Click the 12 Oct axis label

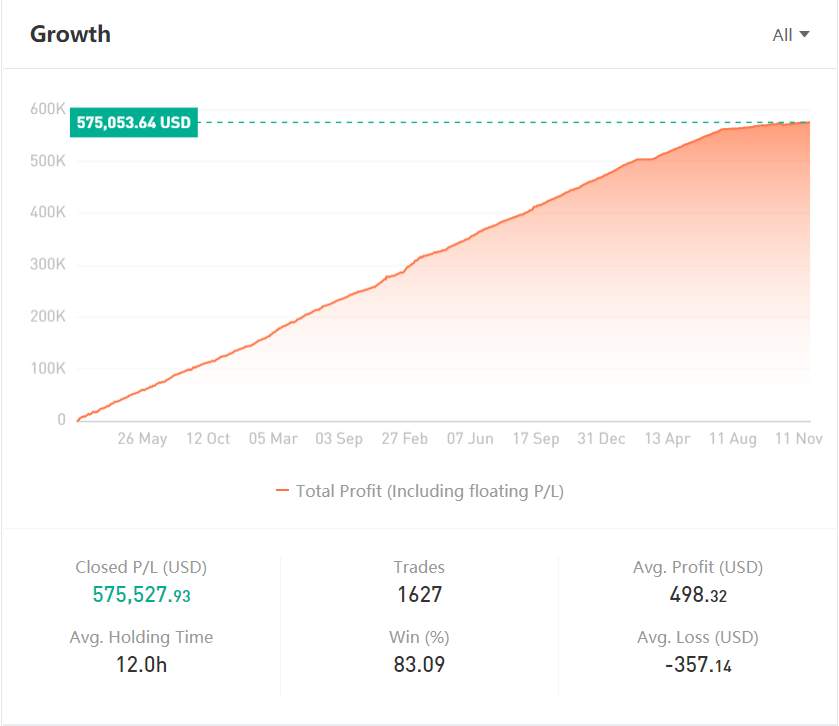click(208, 439)
